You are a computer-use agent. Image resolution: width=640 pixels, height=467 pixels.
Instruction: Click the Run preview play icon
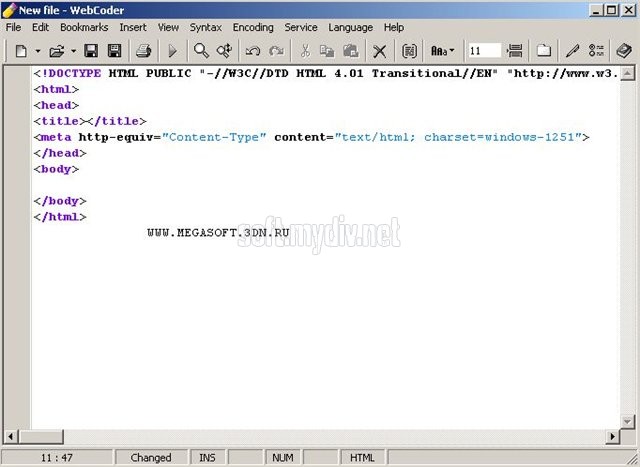pyautogui.click(x=172, y=50)
